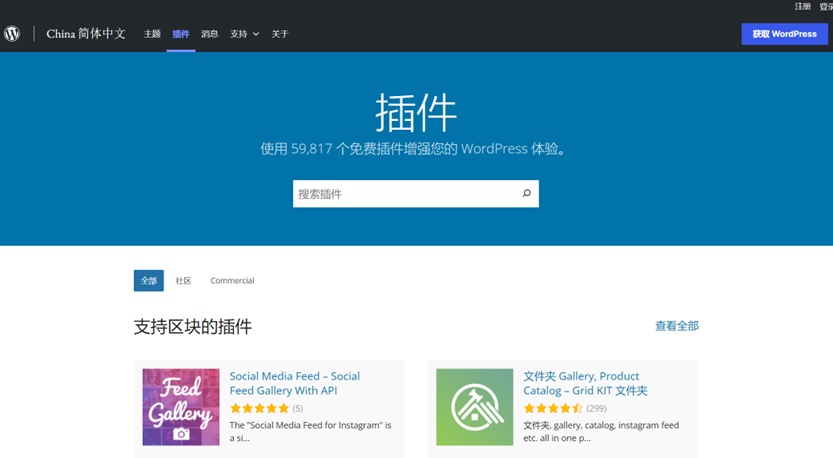
Task: Click the Social Media Feed for Instagram description
Action: [x=310, y=431]
